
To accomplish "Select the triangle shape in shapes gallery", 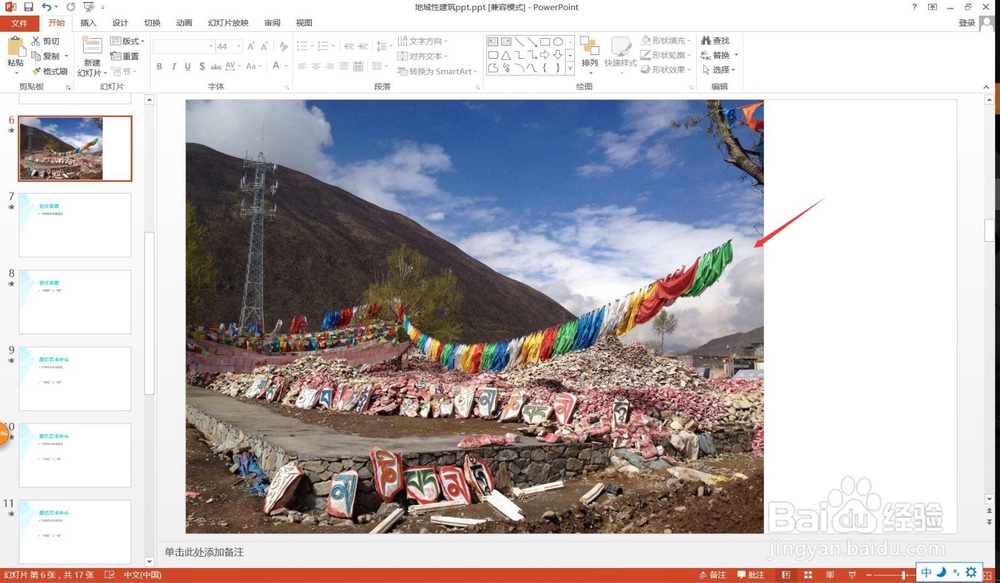I will click(506, 55).
